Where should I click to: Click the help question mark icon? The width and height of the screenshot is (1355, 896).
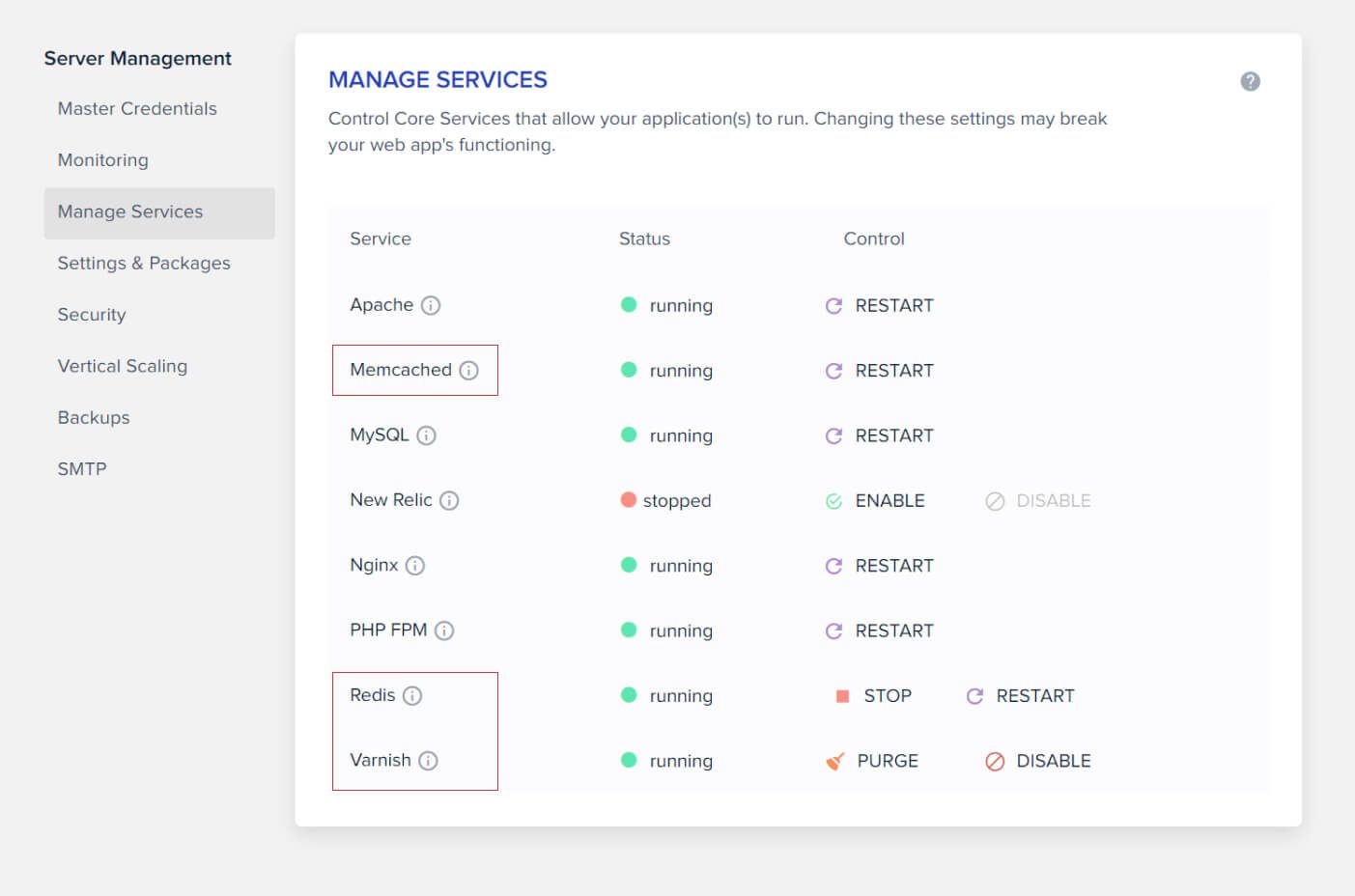tap(1250, 82)
